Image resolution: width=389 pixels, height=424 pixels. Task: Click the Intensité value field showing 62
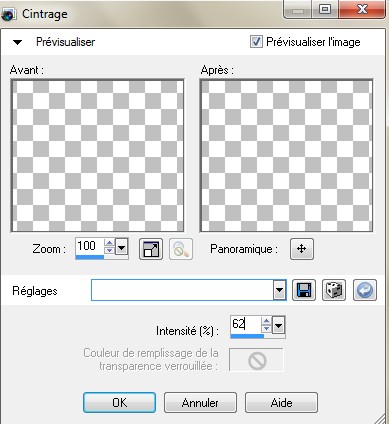coord(246,324)
